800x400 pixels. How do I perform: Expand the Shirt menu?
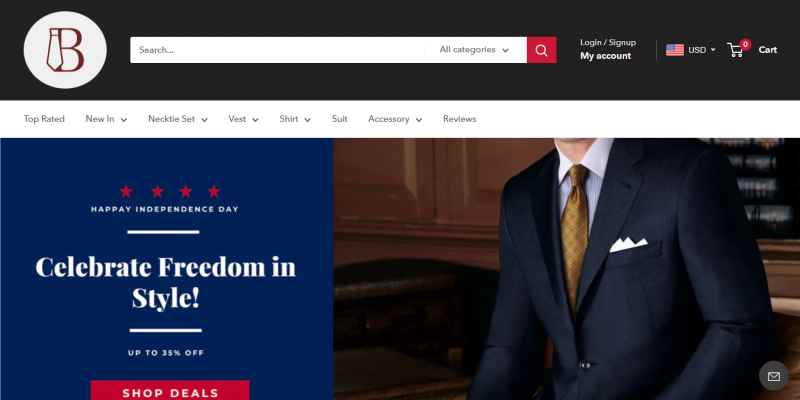[x=295, y=119]
